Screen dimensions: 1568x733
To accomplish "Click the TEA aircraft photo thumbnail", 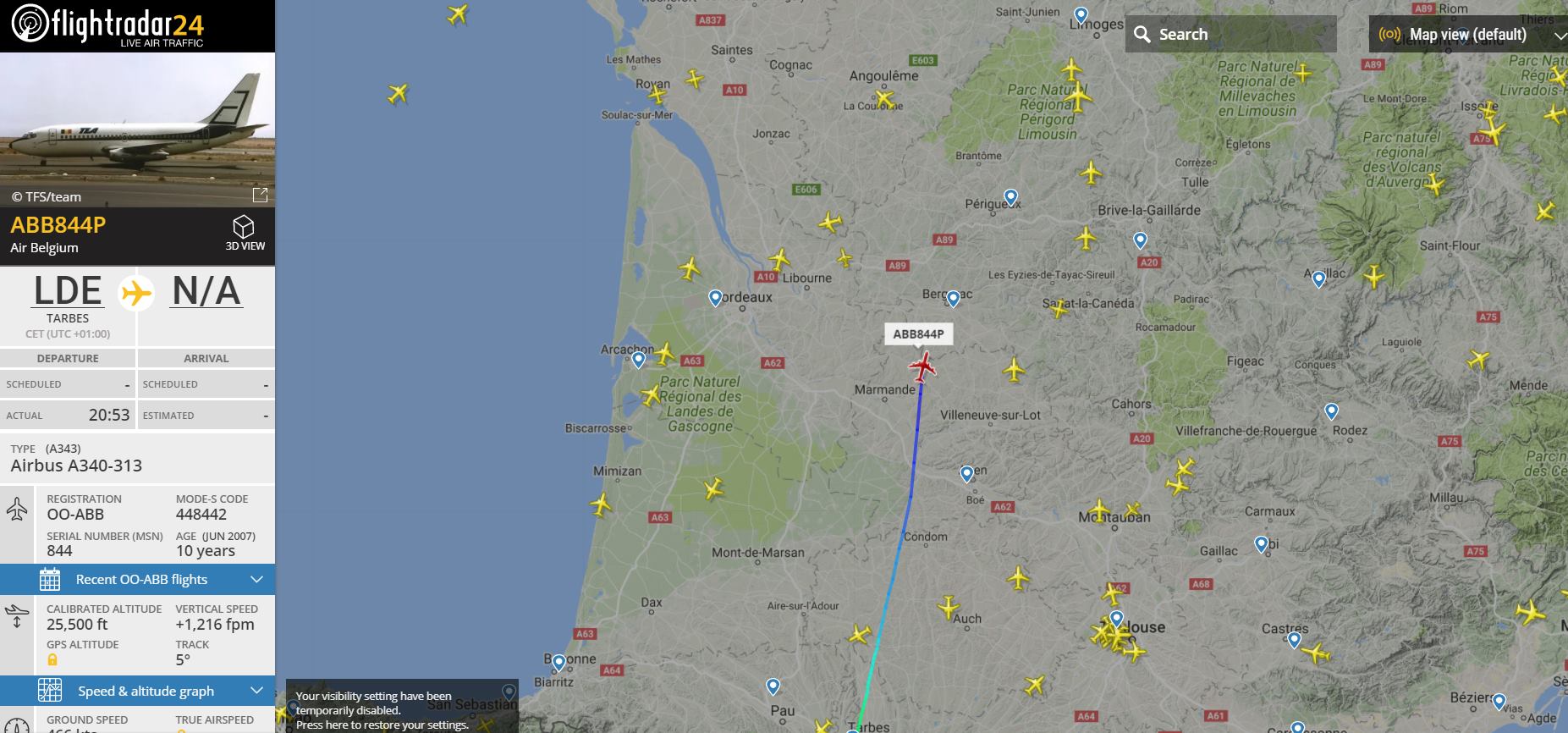I will [137, 130].
